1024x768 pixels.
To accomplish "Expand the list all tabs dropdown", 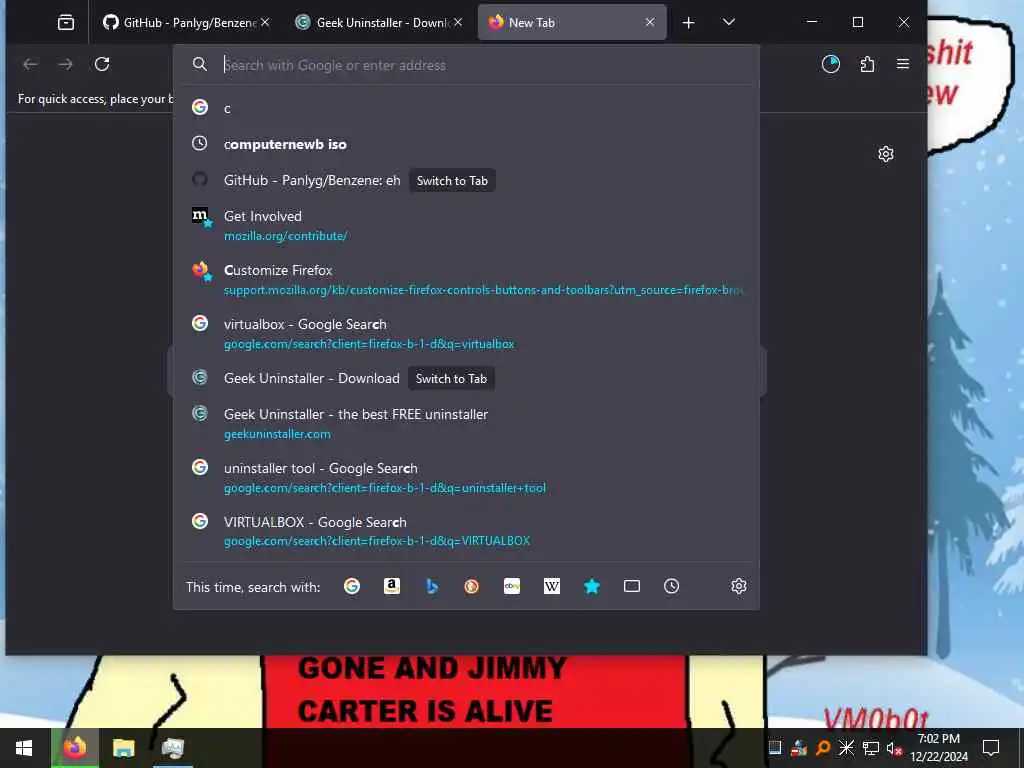I will click(x=729, y=23).
